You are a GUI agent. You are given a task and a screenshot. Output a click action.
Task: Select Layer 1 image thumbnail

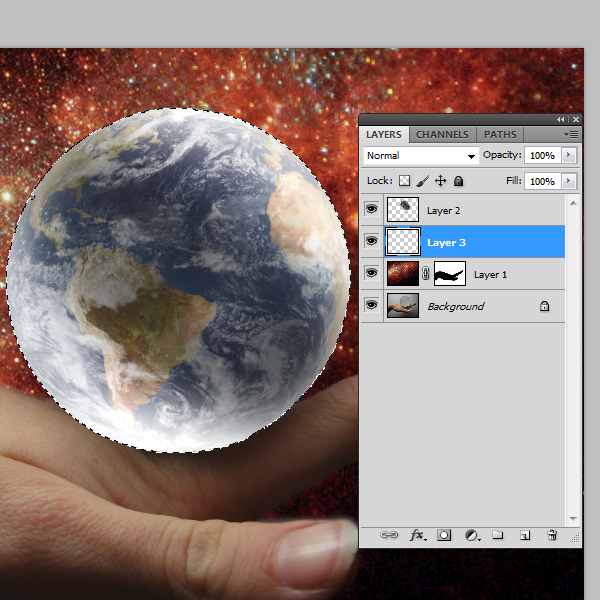(403, 273)
